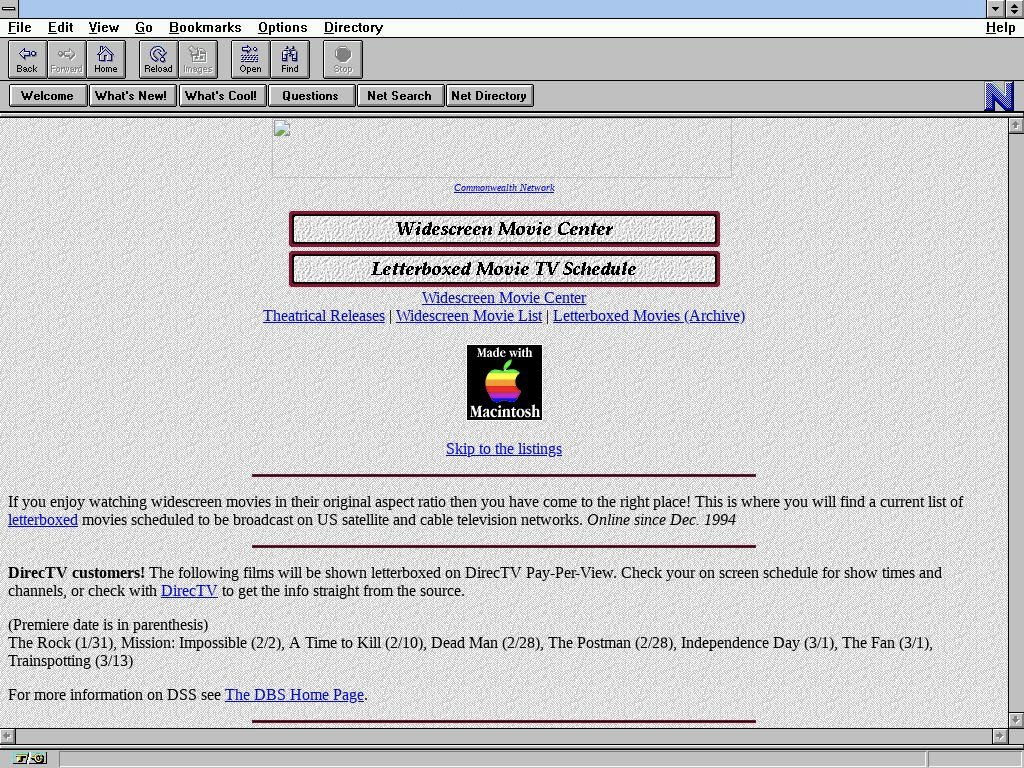Reload the current page
Image resolution: width=1024 pixels, height=768 pixels.
tap(158, 59)
